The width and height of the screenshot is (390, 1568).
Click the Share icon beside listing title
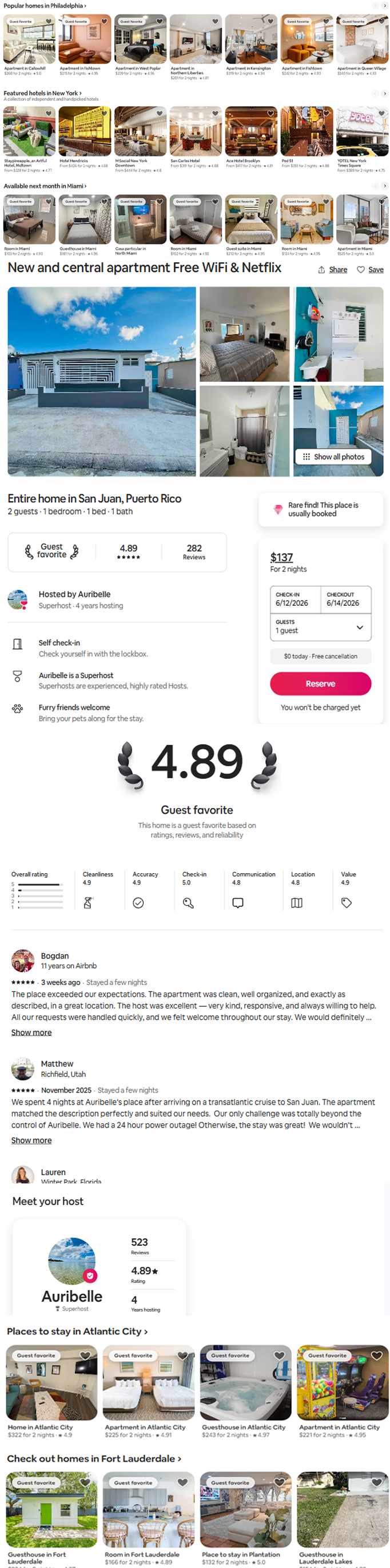click(321, 270)
